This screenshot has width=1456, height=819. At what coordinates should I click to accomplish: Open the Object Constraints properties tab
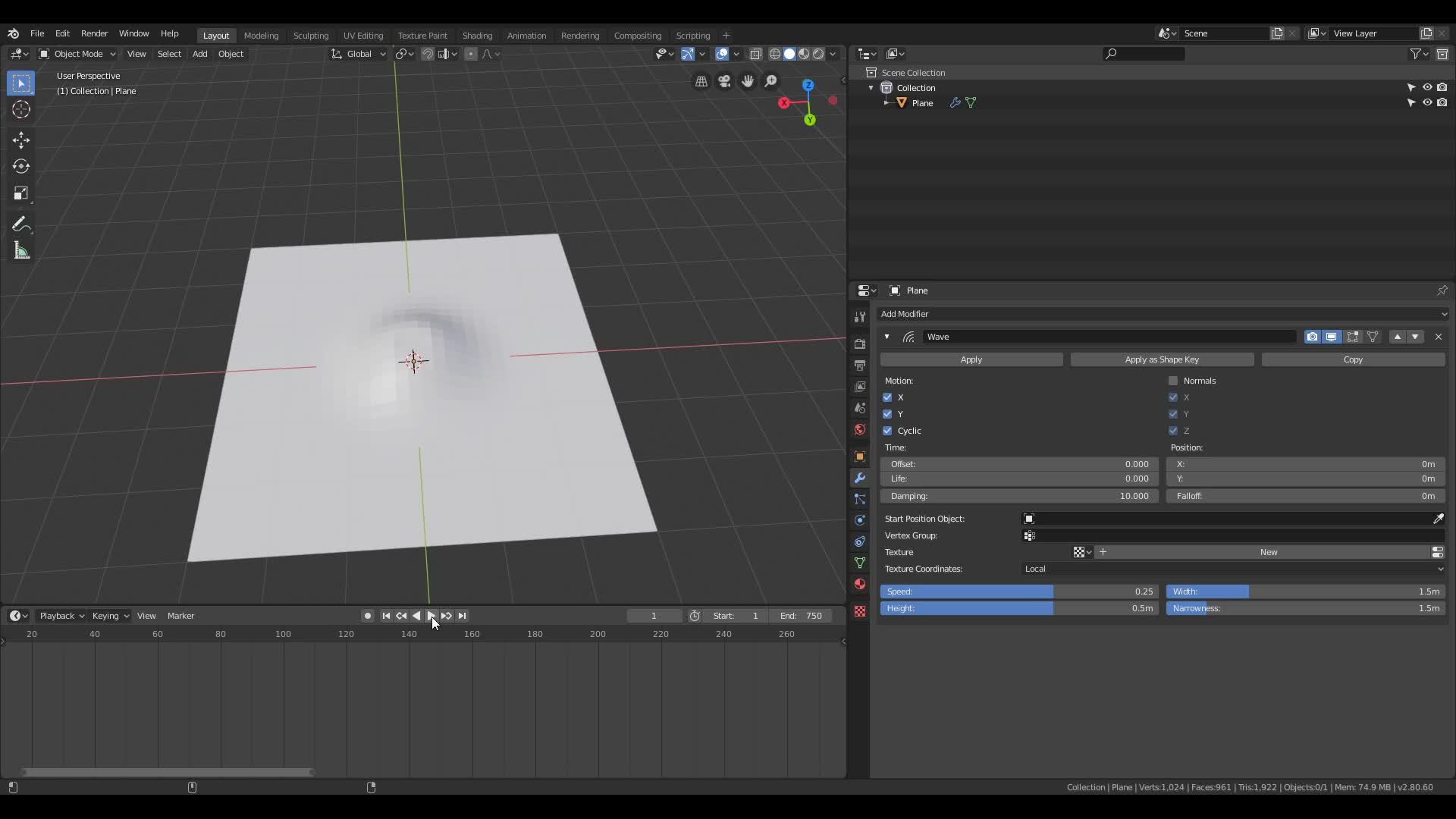[859, 541]
